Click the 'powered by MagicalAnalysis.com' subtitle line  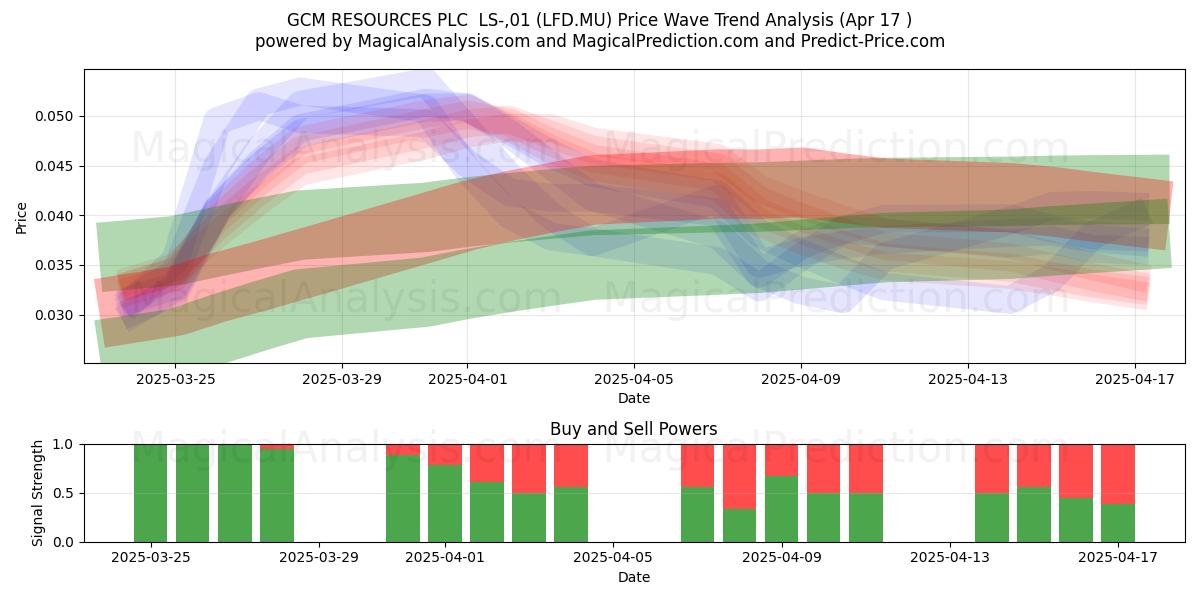point(600,41)
